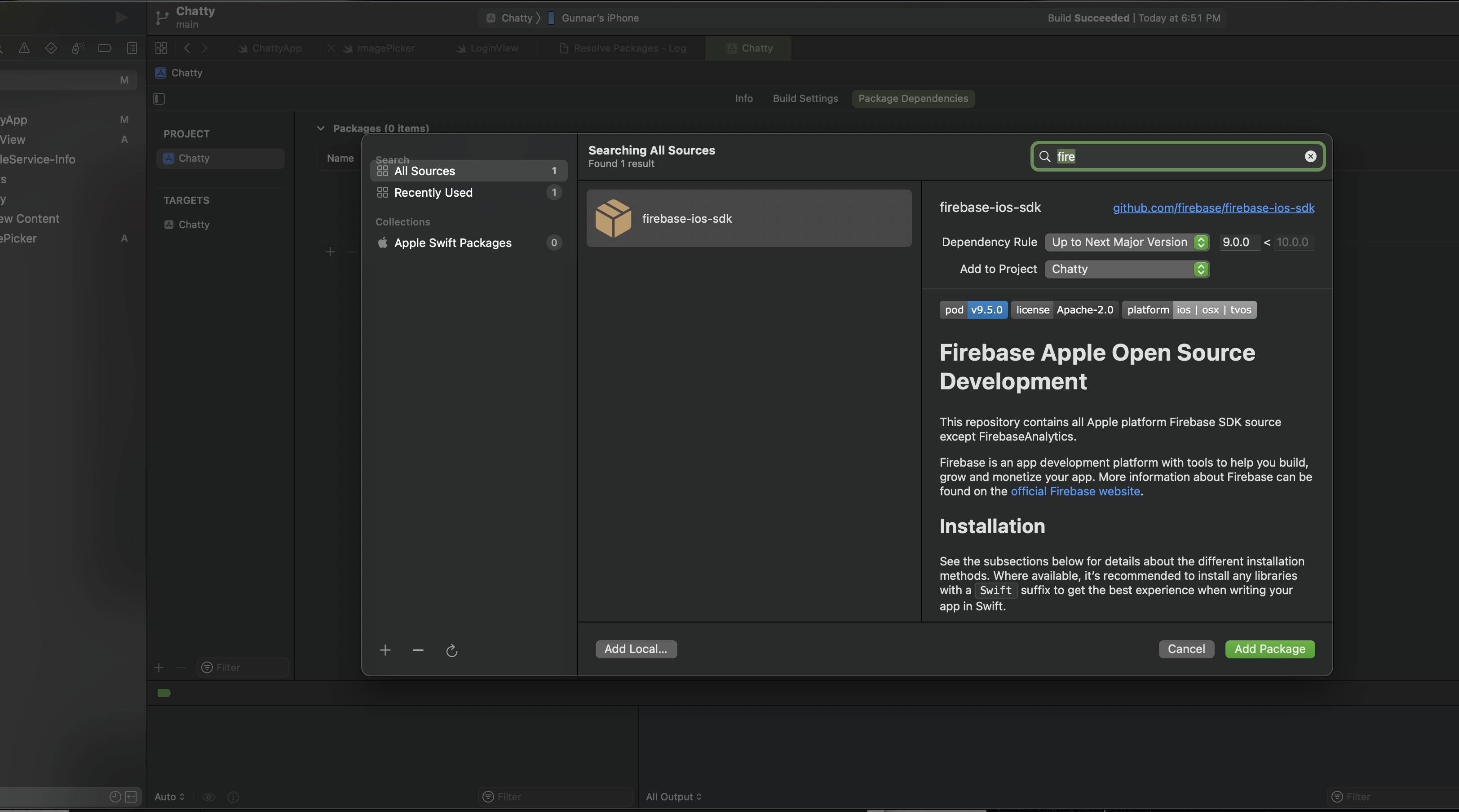Click the Add Local... button

click(x=636, y=649)
